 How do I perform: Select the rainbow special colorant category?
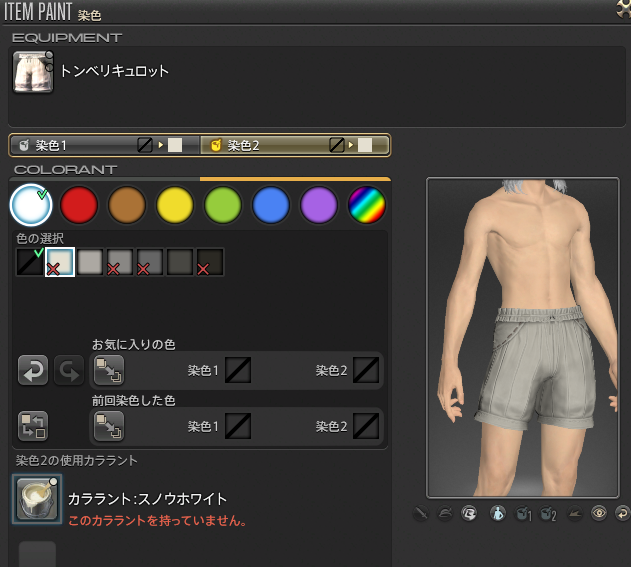click(x=366, y=205)
